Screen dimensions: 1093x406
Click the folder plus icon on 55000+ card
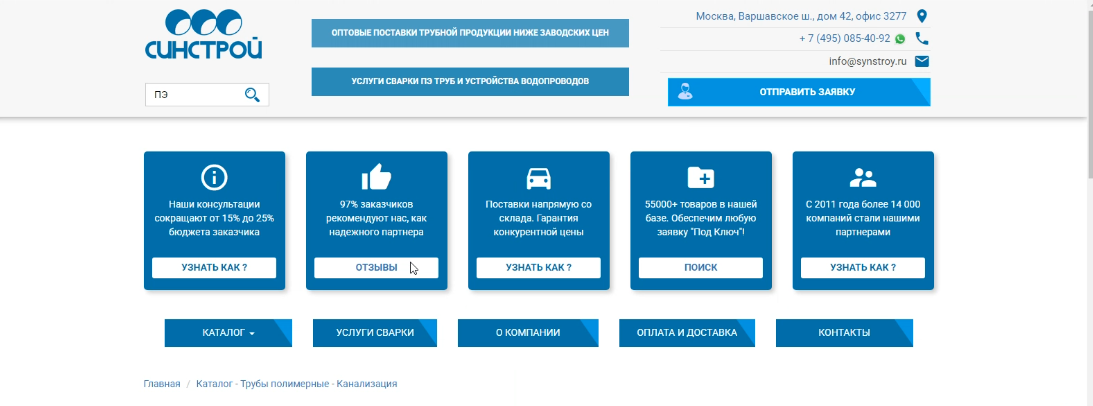(701, 178)
